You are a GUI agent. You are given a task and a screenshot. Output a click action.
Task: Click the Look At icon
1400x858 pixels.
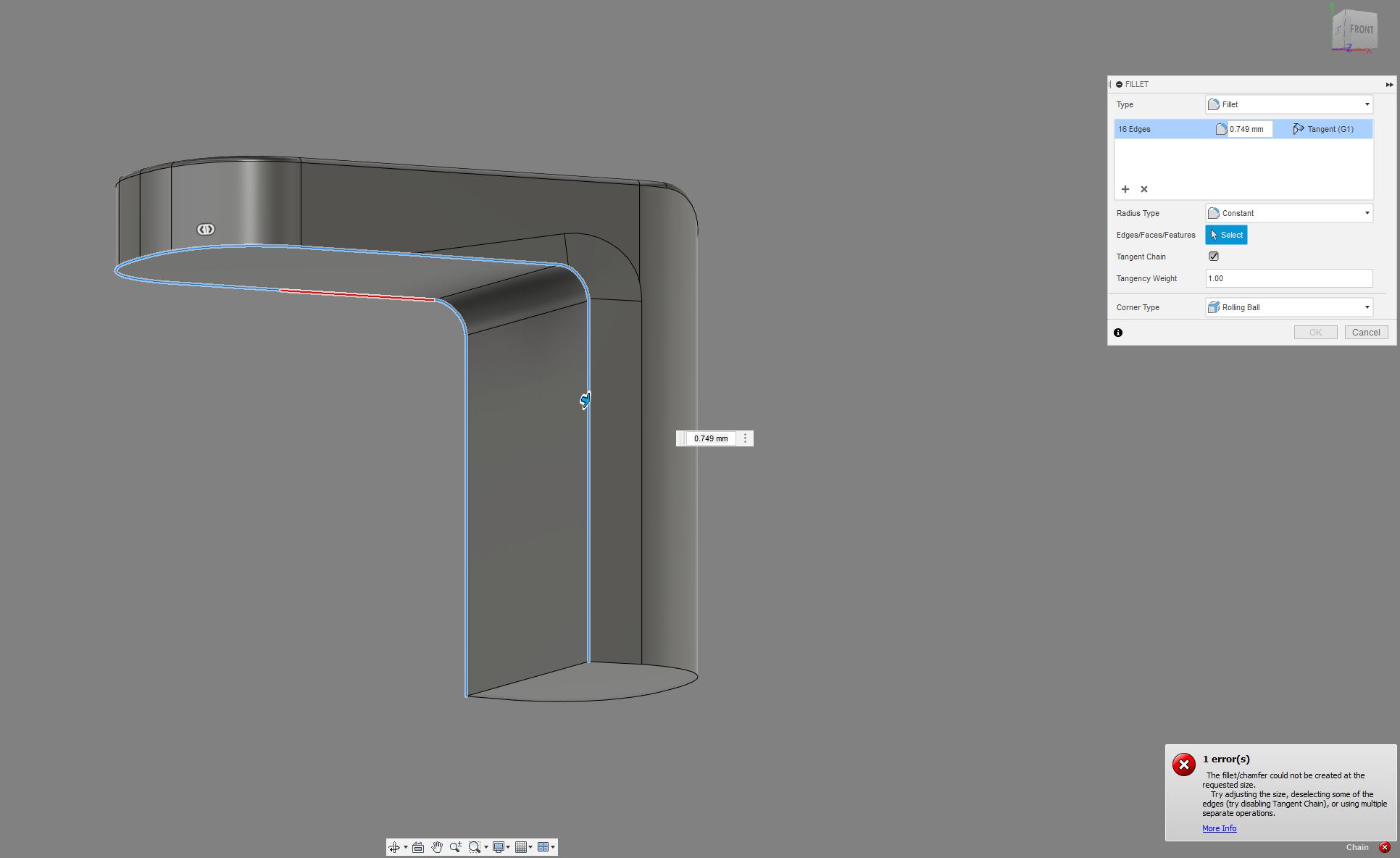(x=418, y=847)
